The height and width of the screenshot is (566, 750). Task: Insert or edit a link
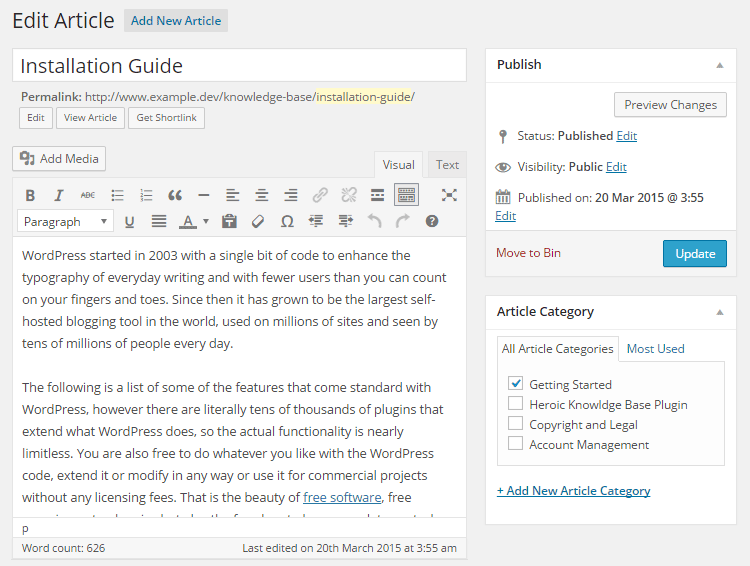click(320, 195)
